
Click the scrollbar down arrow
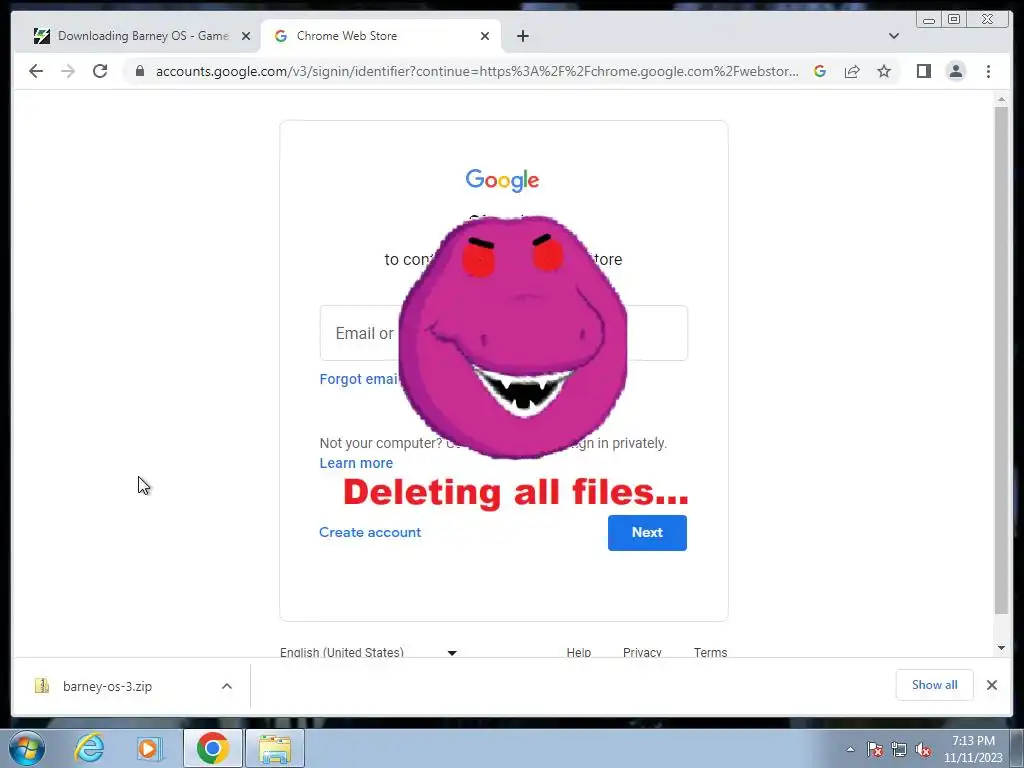coord(1001,648)
